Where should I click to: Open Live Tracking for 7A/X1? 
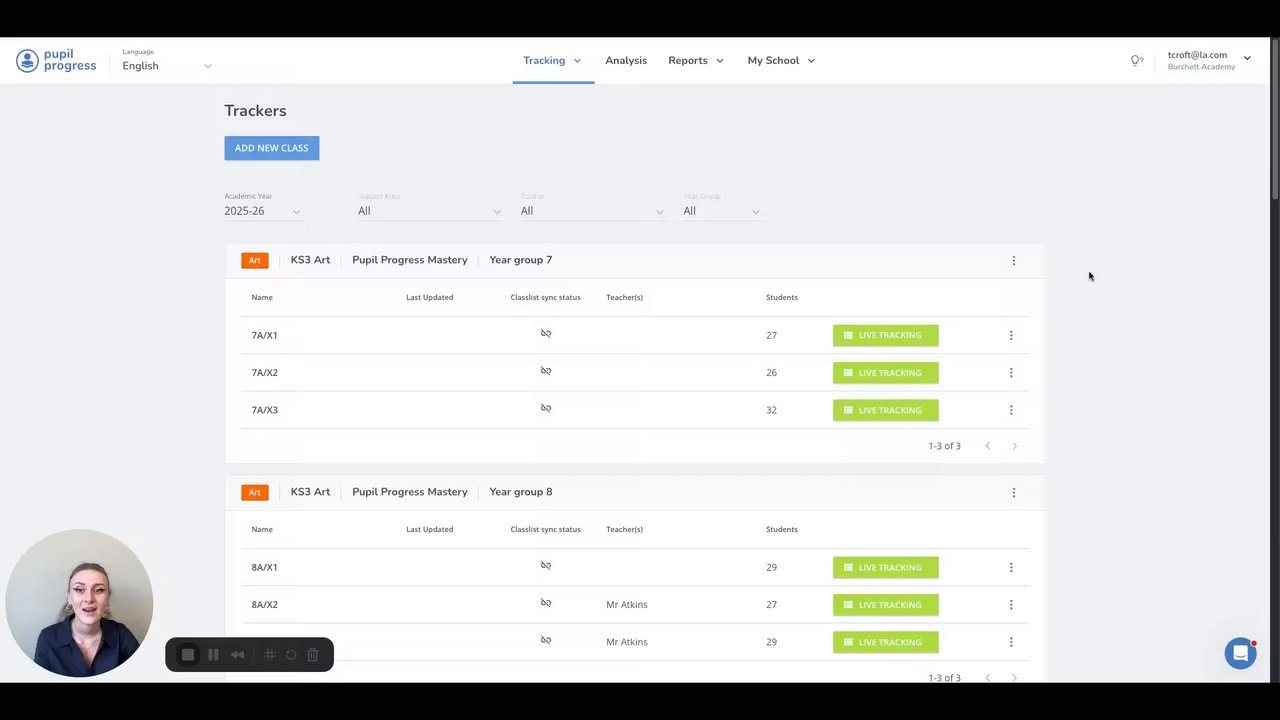pos(886,335)
